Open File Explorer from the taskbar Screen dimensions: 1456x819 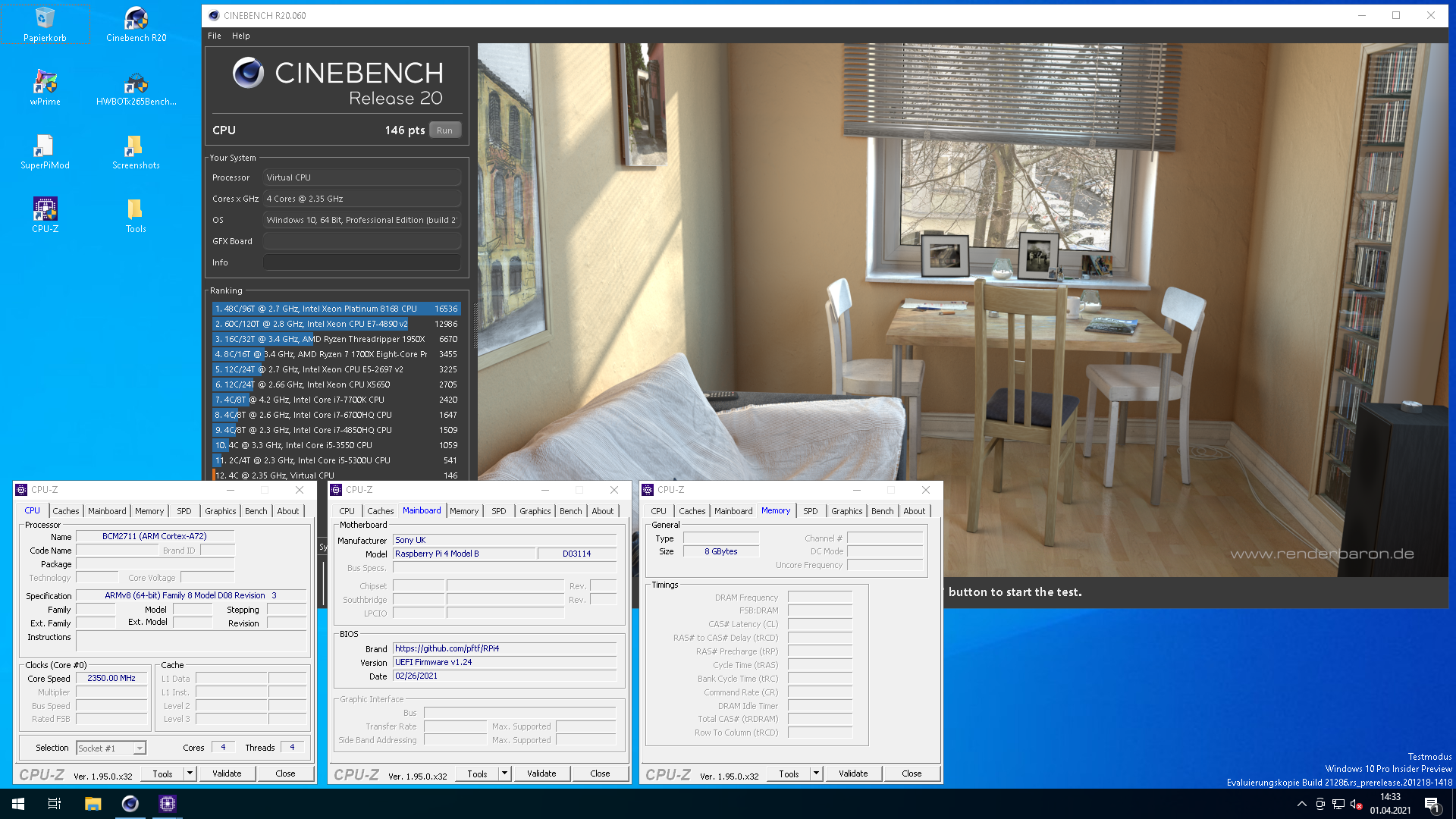[x=93, y=804]
